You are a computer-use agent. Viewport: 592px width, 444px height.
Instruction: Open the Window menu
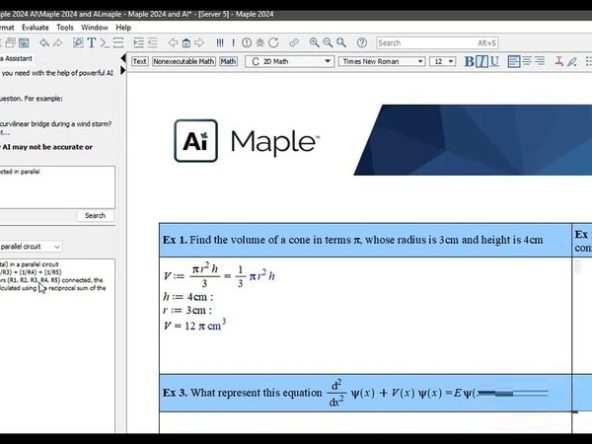click(x=95, y=27)
